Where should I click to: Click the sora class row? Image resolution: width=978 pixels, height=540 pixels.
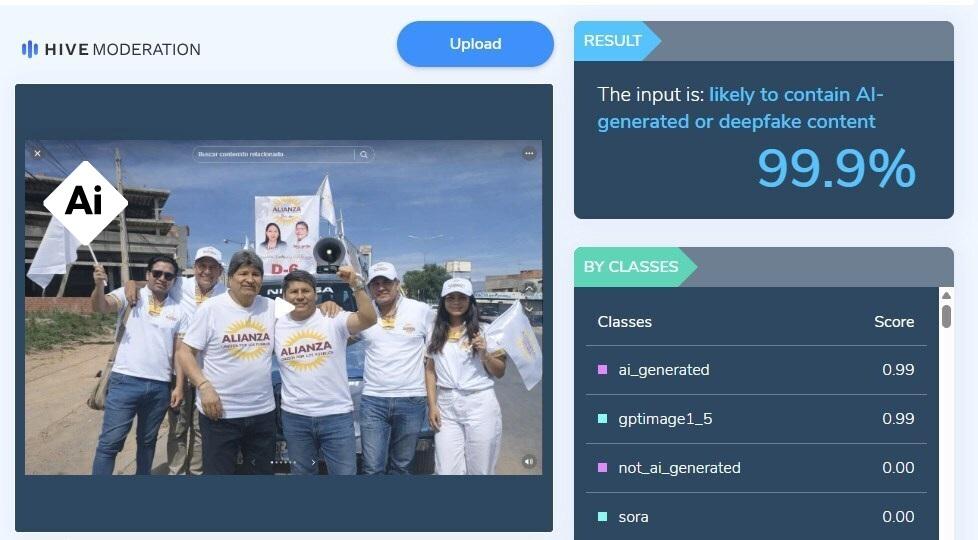pos(756,516)
